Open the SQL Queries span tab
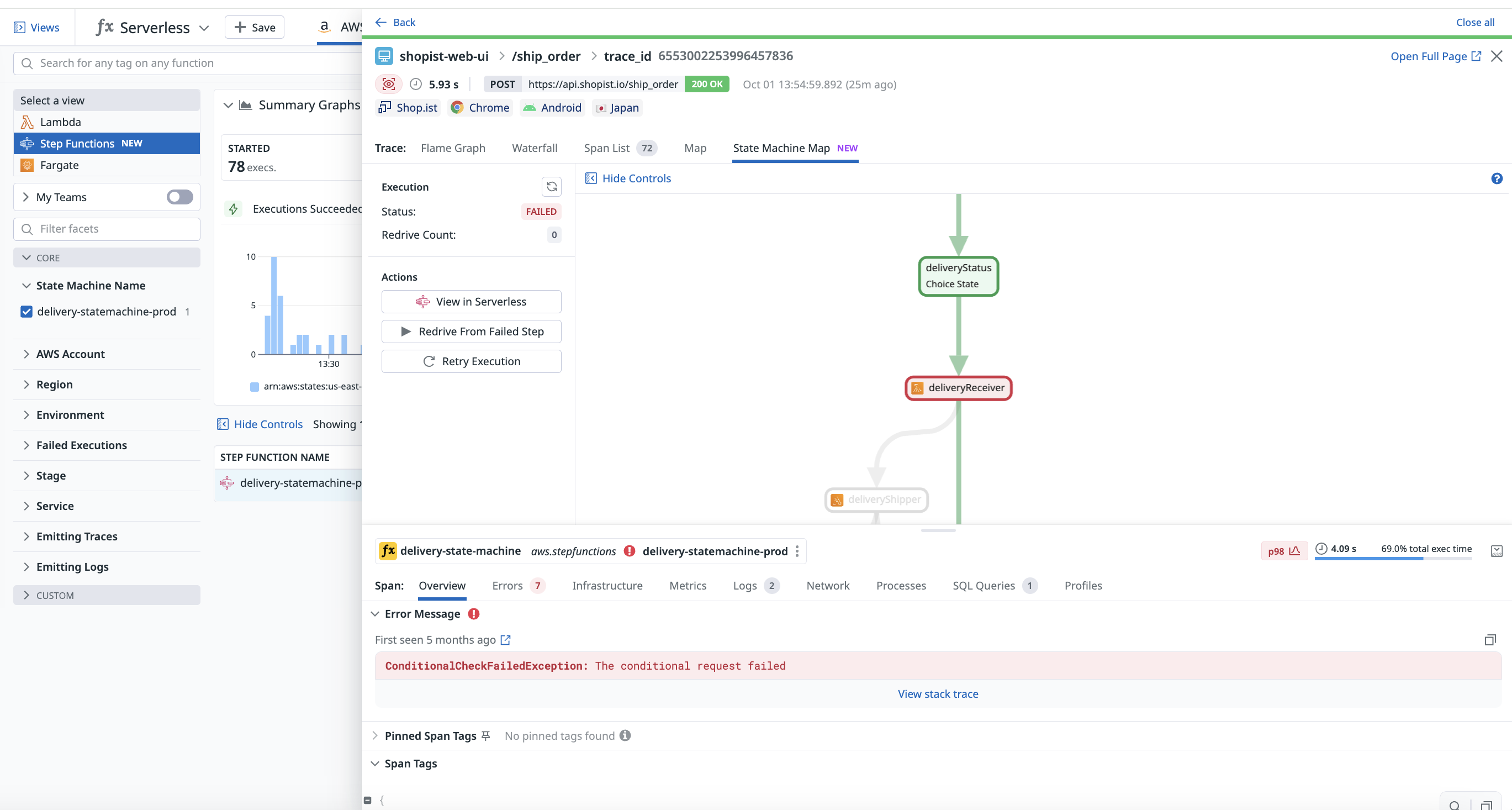This screenshot has height=810, width=1512. point(995,586)
